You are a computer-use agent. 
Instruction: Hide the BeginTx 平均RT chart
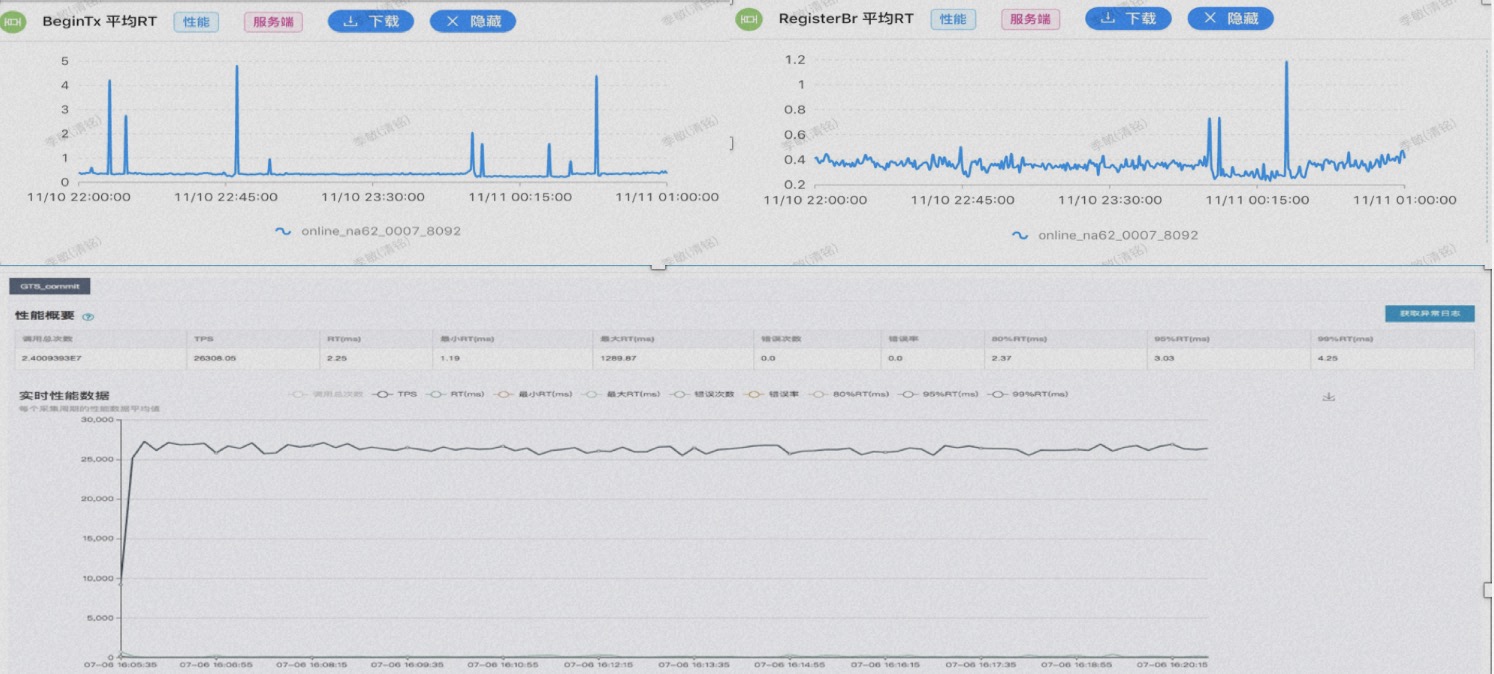click(x=473, y=20)
